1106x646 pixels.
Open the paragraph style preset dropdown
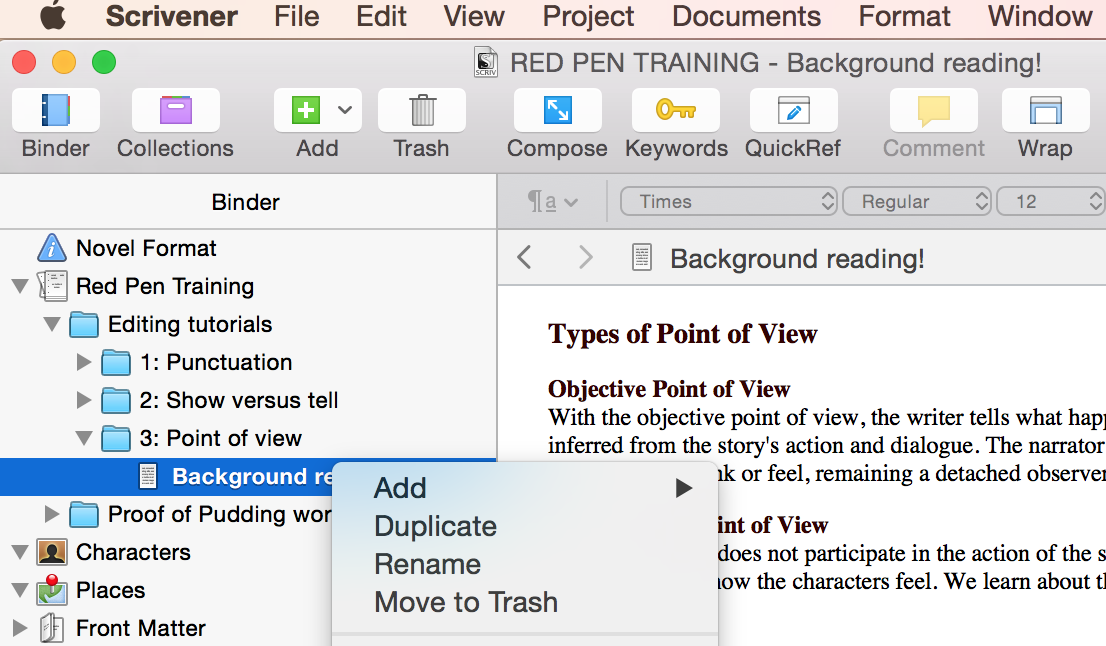(x=553, y=202)
